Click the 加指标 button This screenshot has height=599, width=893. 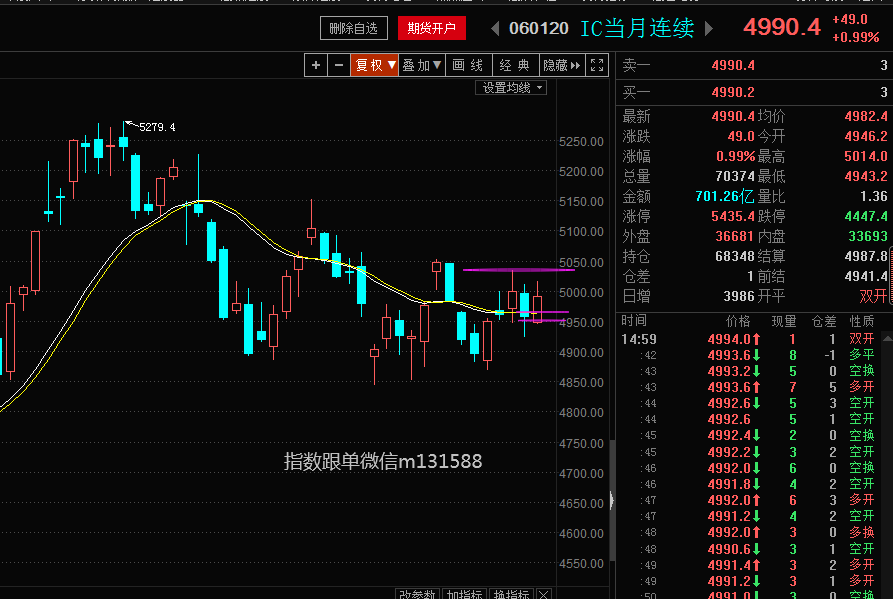click(x=465, y=594)
